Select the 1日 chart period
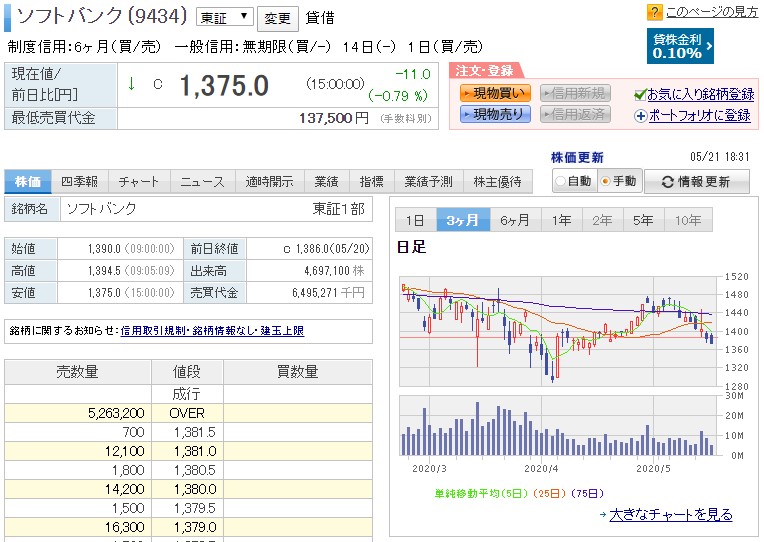764x542 pixels. click(416, 220)
